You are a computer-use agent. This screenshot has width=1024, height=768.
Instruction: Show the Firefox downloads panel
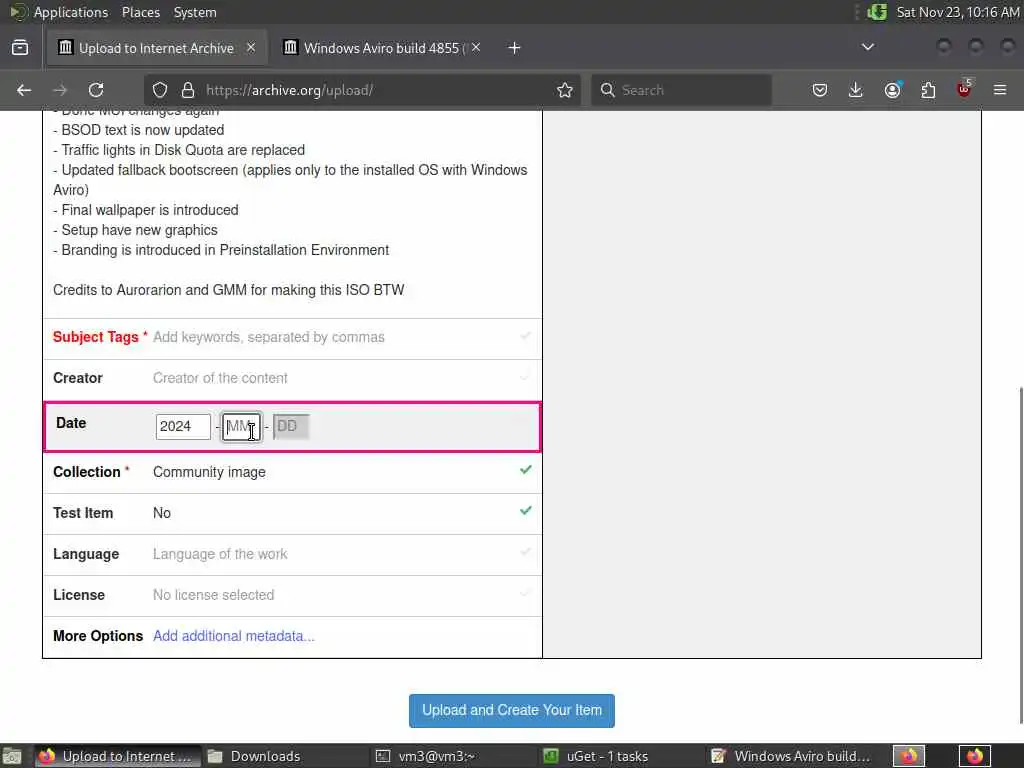pyautogui.click(x=856, y=90)
